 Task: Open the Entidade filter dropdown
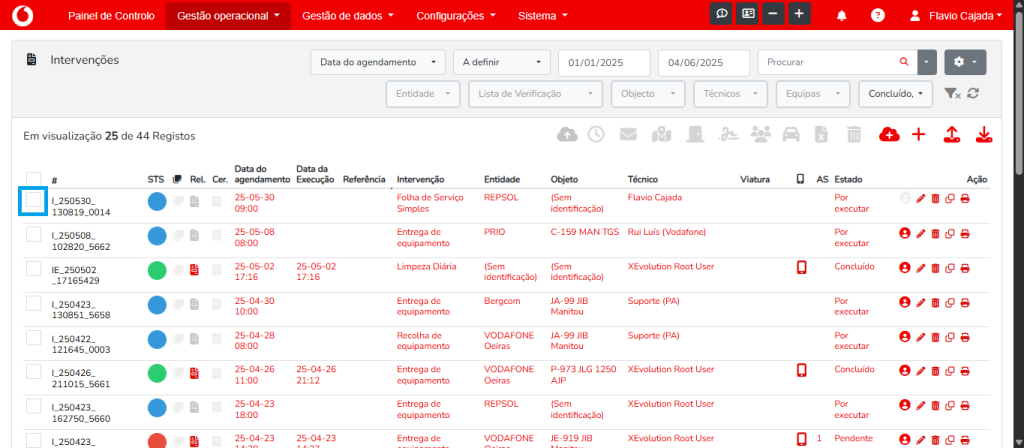coord(423,94)
